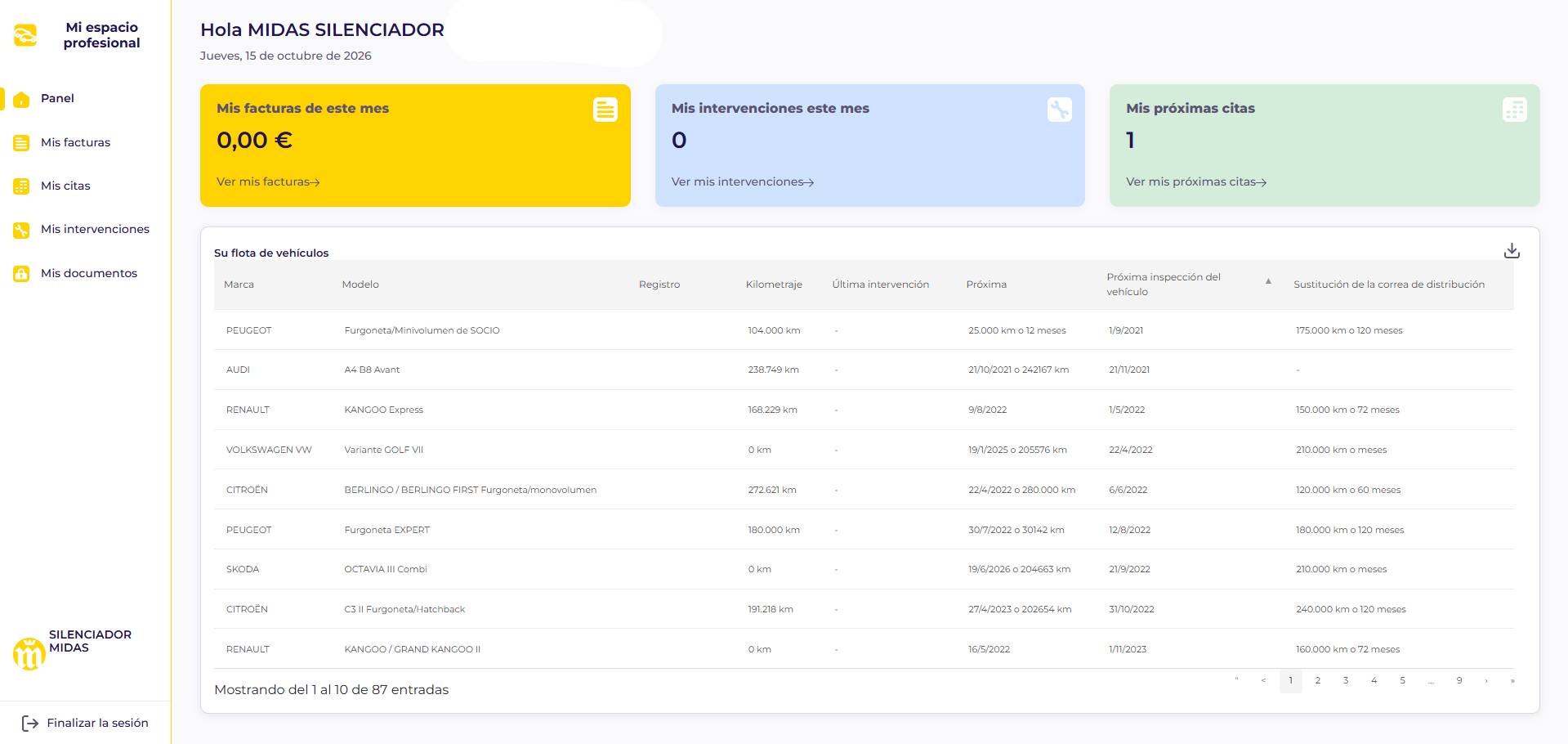The image size is (1568, 744).
Task: Open Mis intervenciones in the sidebar
Action: click(x=95, y=229)
